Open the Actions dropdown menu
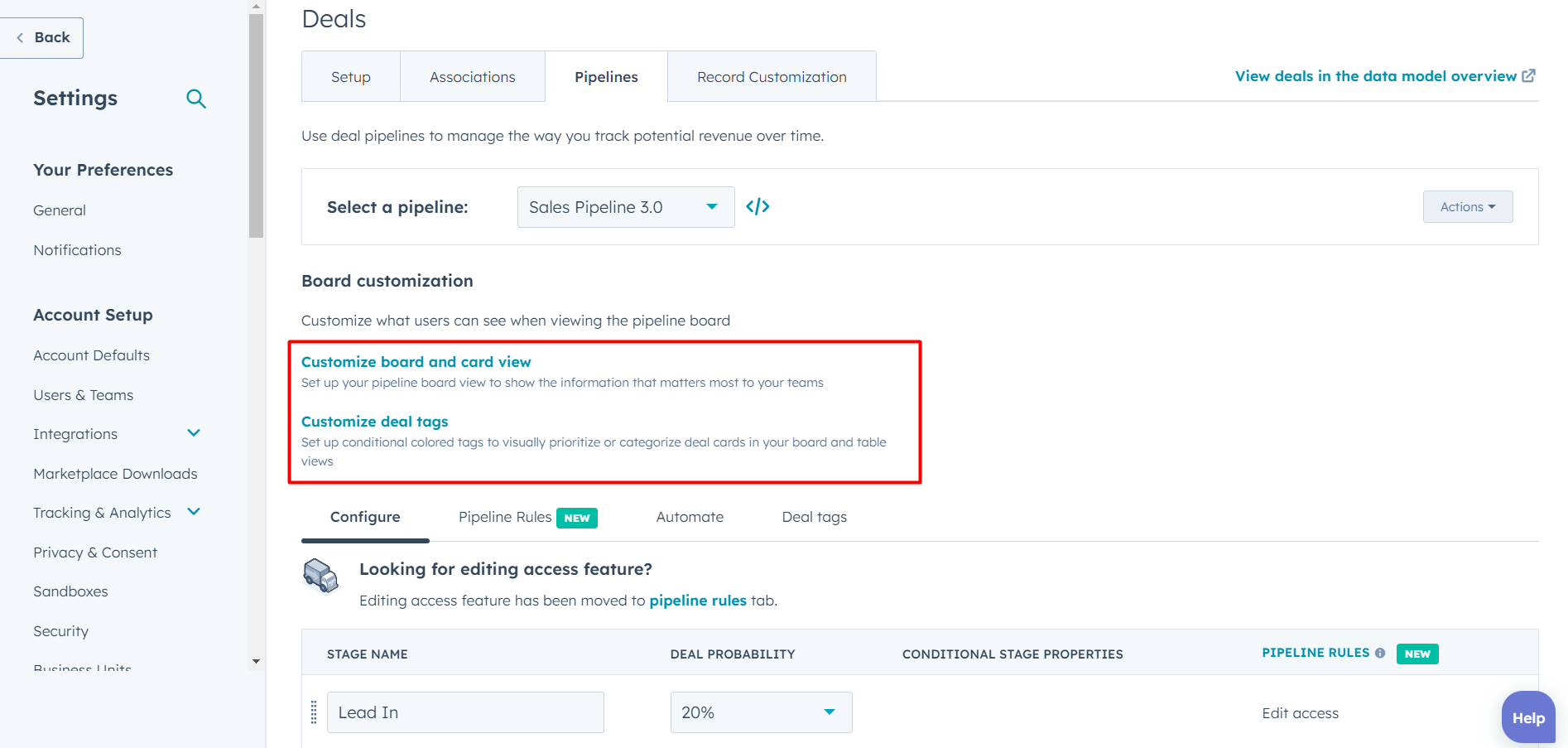The width and height of the screenshot is (1568, 748). click(1467, 206)
